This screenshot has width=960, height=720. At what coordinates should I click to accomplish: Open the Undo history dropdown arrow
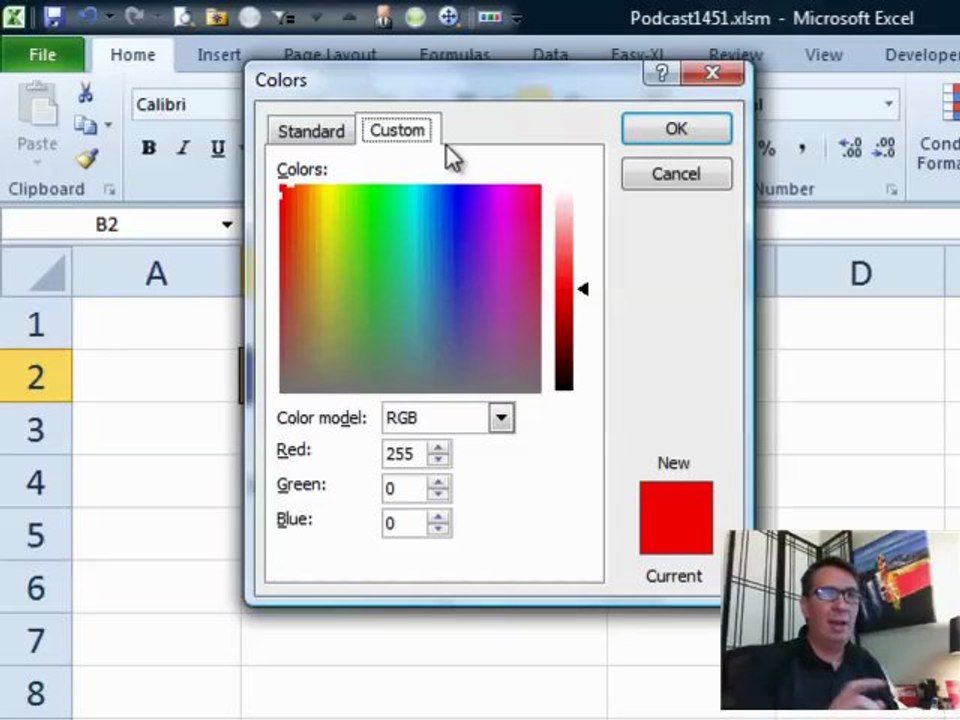(110, 17)
